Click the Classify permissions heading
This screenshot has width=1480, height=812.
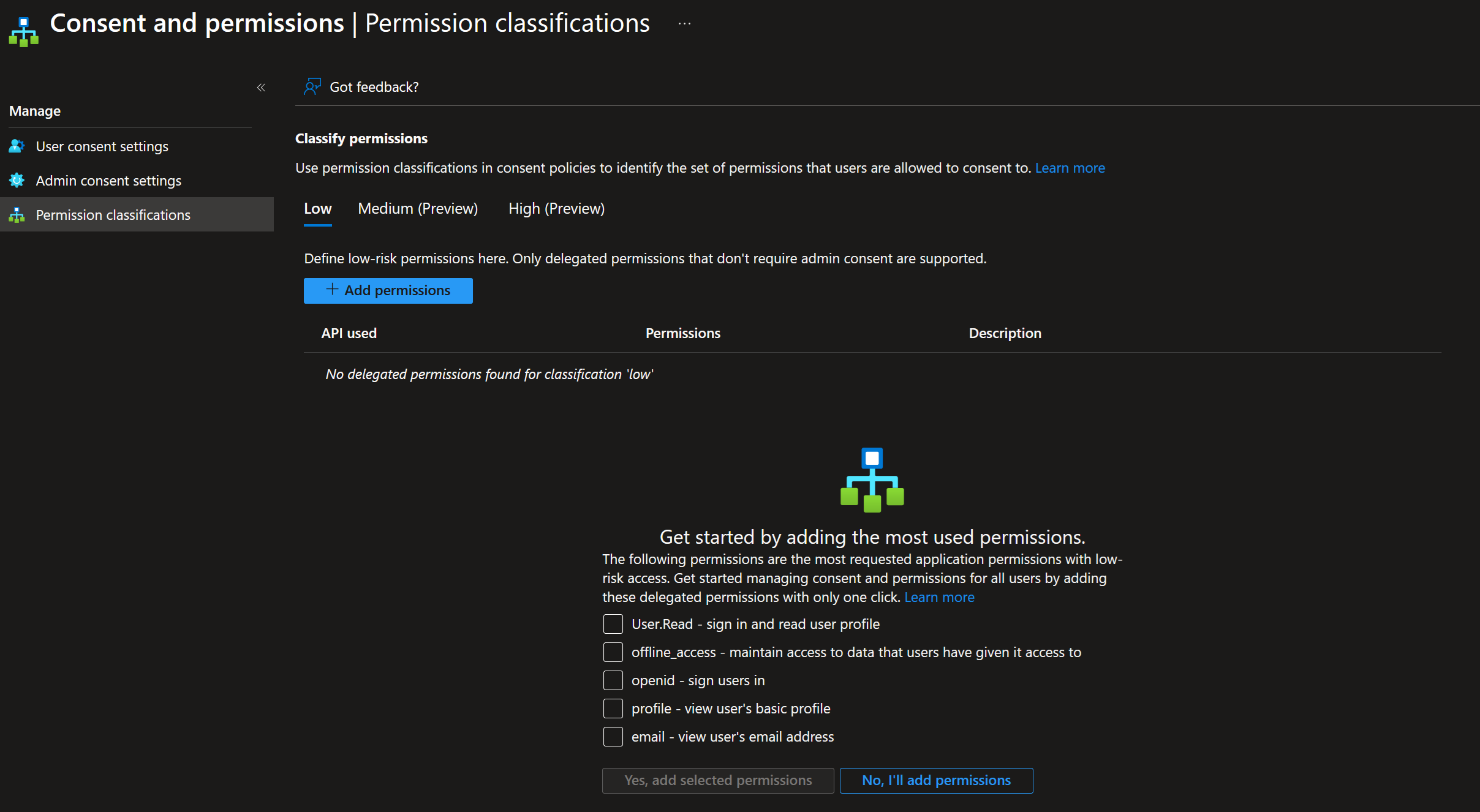coord(361,138)
